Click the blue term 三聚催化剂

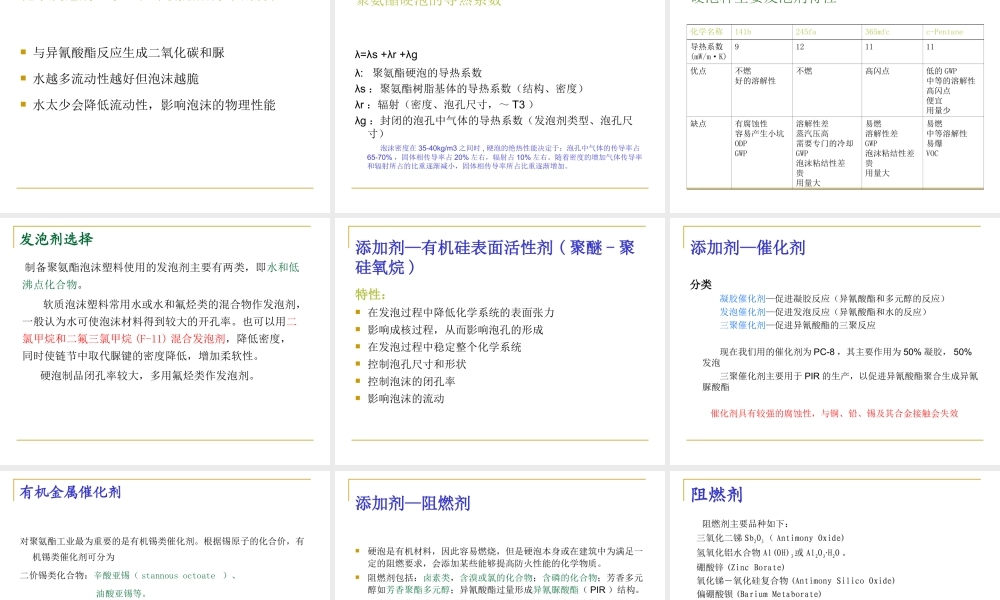tap(742, 325)
